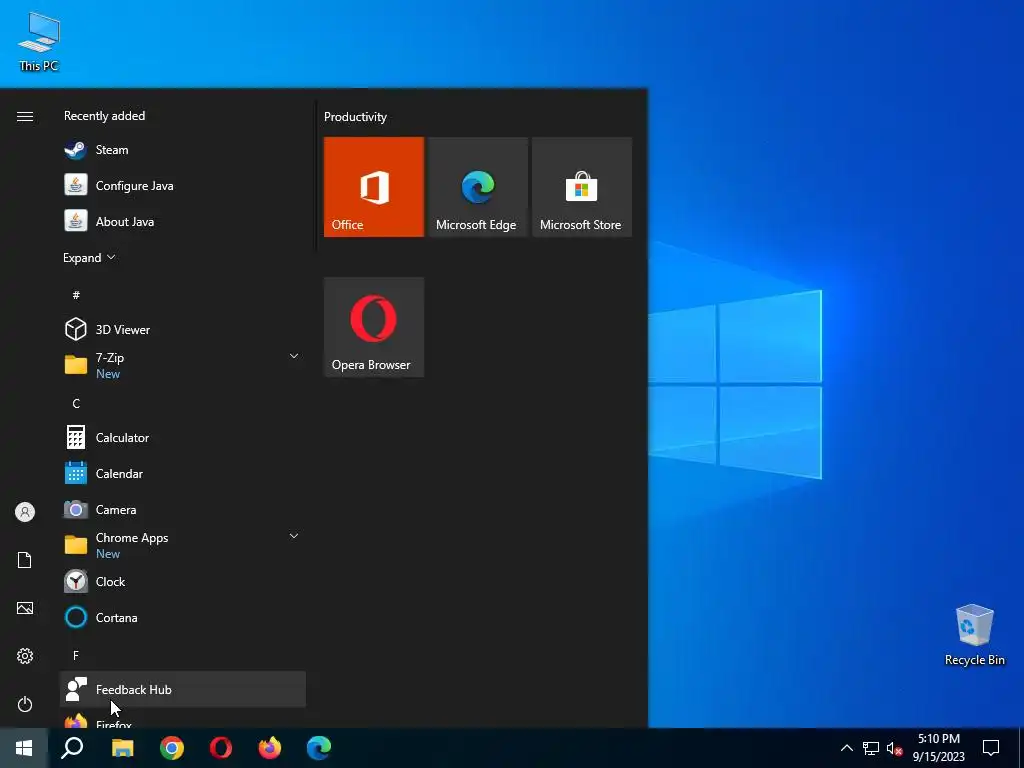The width and height of the screenshot is (1024, 768).
Task: Open File Explorer from taskbar
Action: (122, 748)
